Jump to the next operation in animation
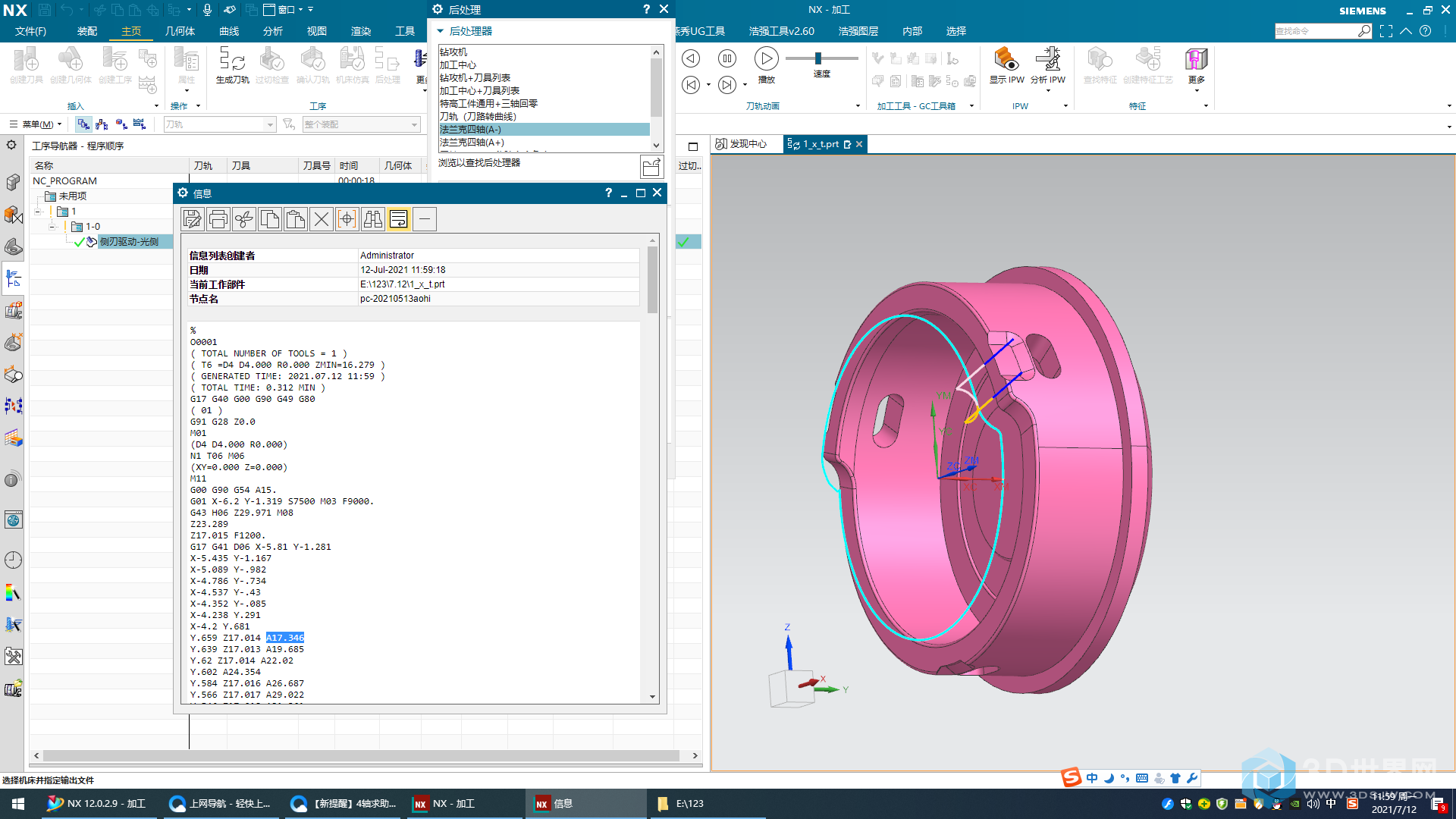This screenshot has width=1456, height=819. [x=726, y=85]
